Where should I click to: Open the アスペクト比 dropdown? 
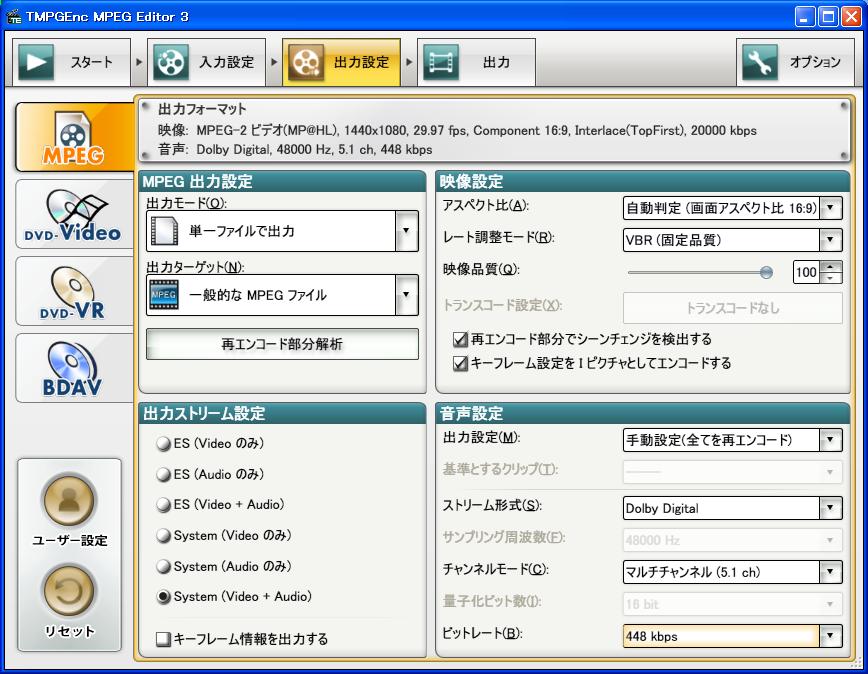(829, 208)
